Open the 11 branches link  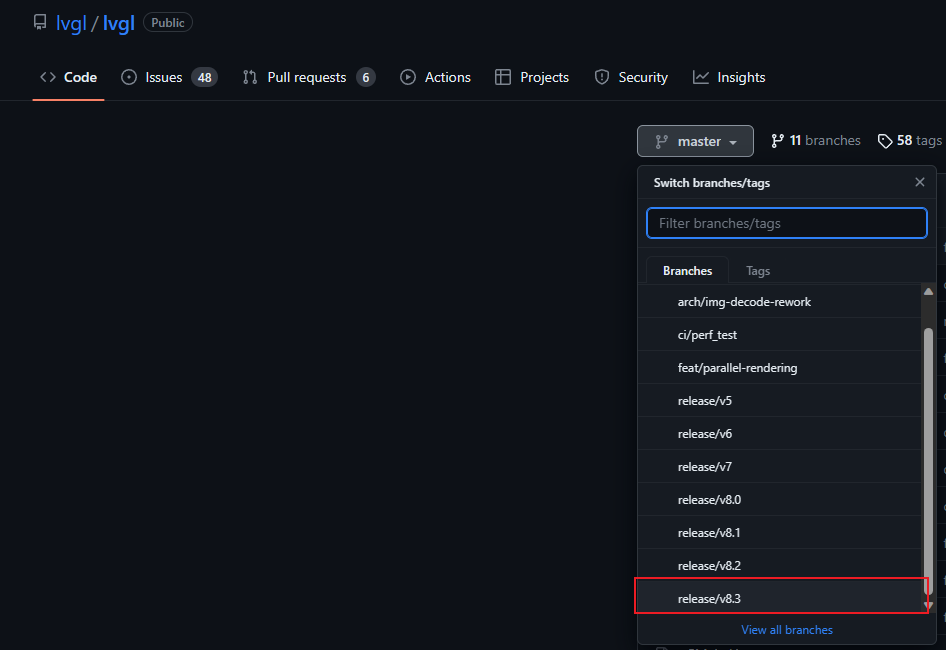(x=816, y=141)
